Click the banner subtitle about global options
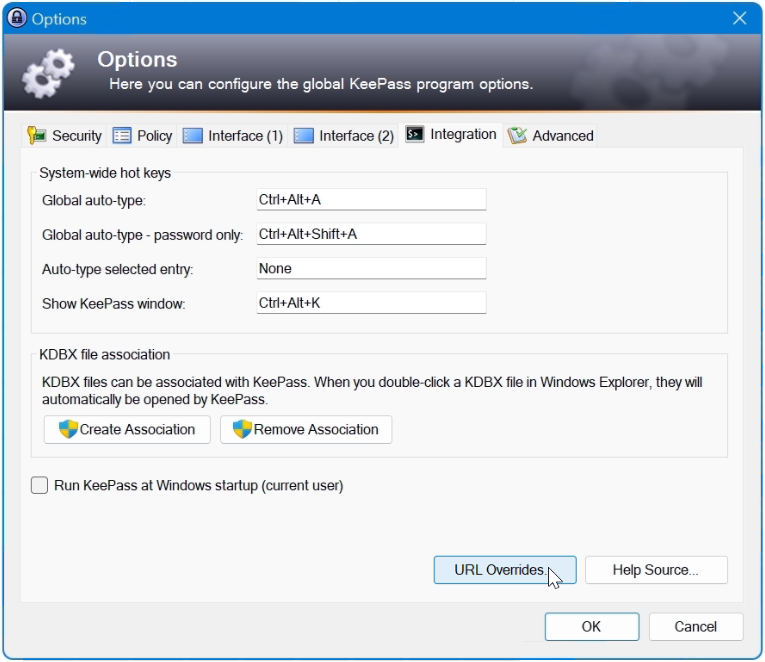 coord(321,84)
